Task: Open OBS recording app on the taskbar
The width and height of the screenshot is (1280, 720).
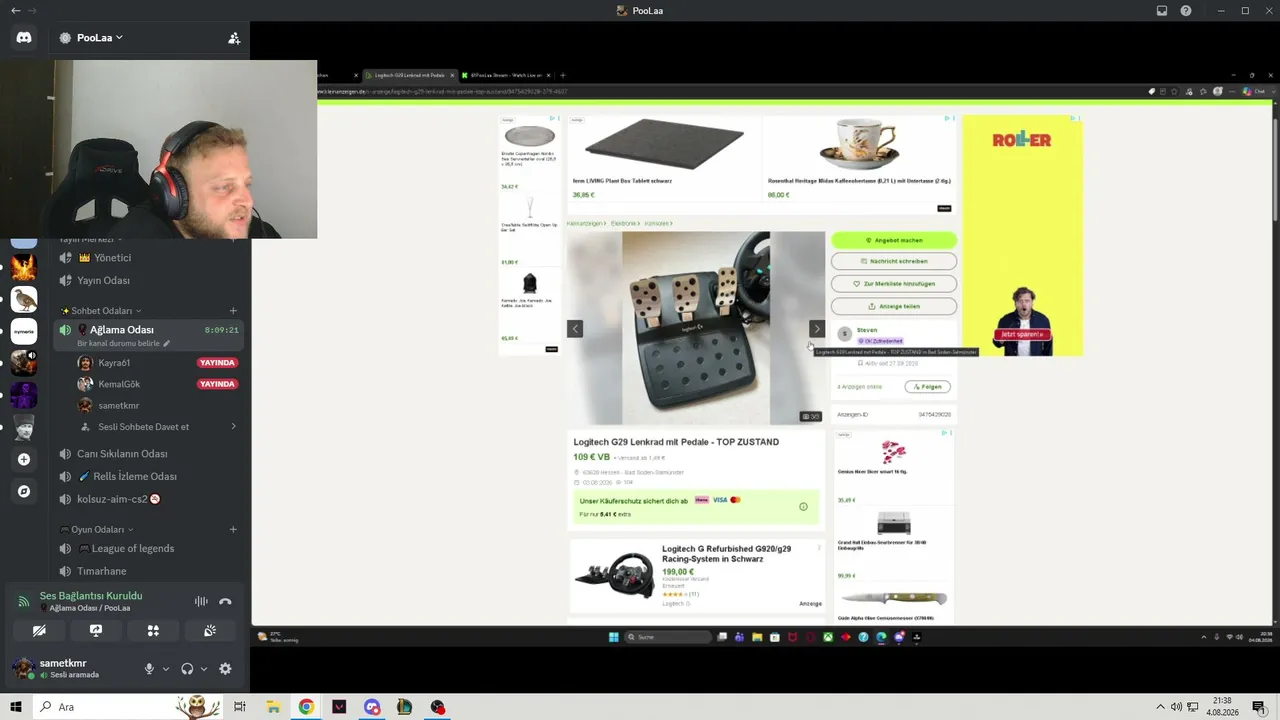Action: 437,707
